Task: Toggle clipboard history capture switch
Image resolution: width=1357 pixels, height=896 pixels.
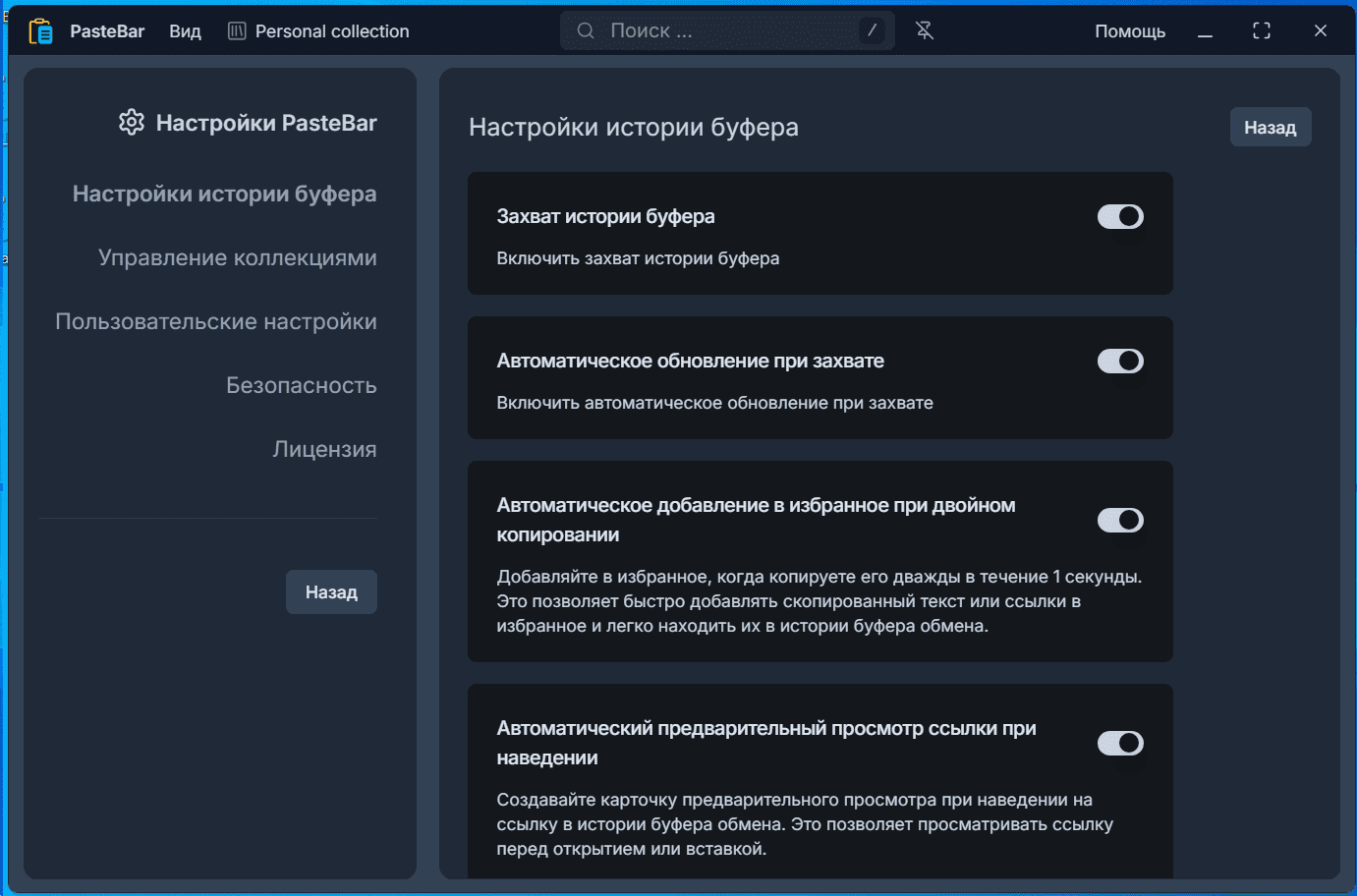Action: click(1120, 217)
